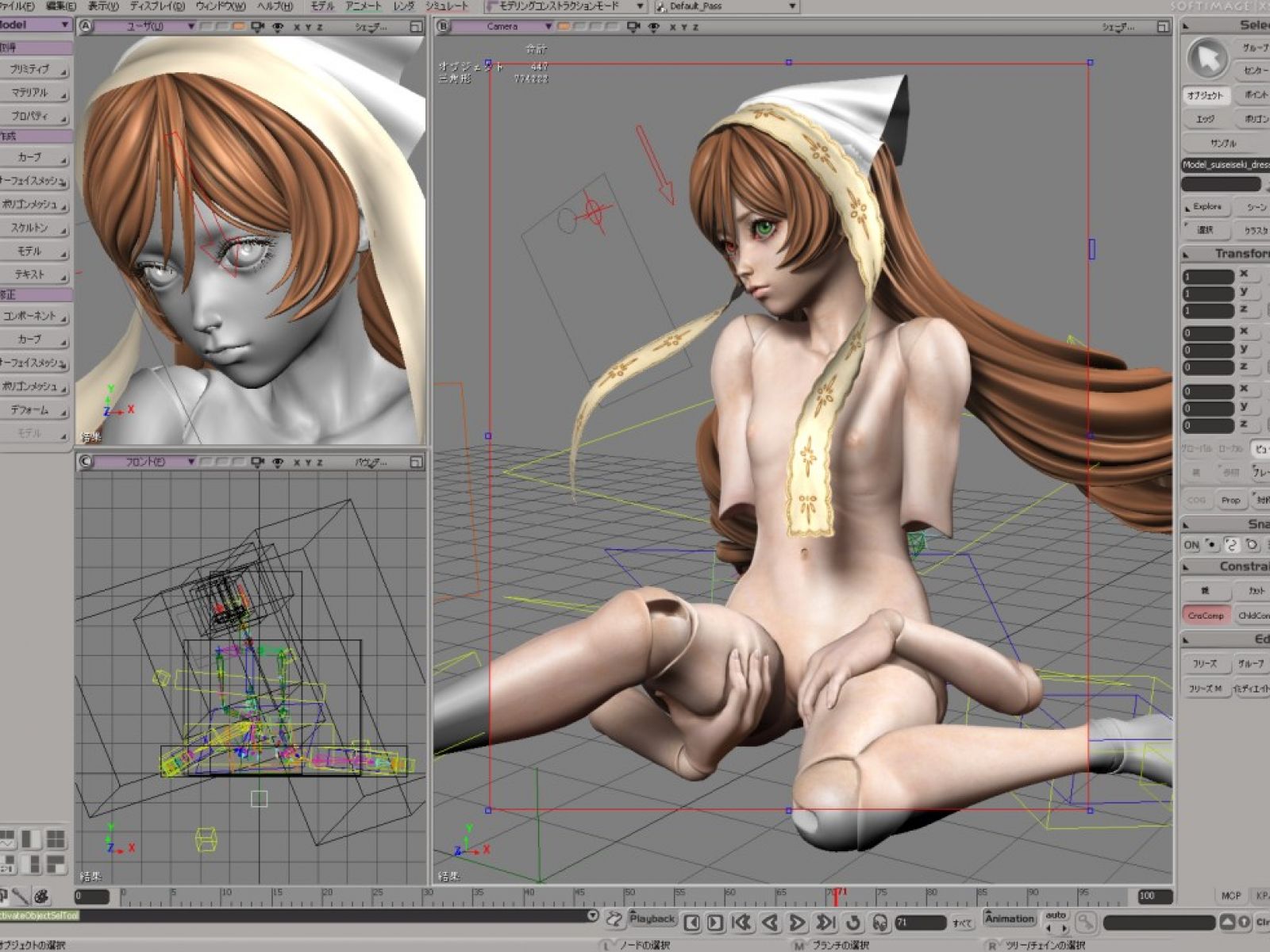Click timeline end frame field showing 100
Screen dimensions: 1270x952
click(x=1154, y=896)
